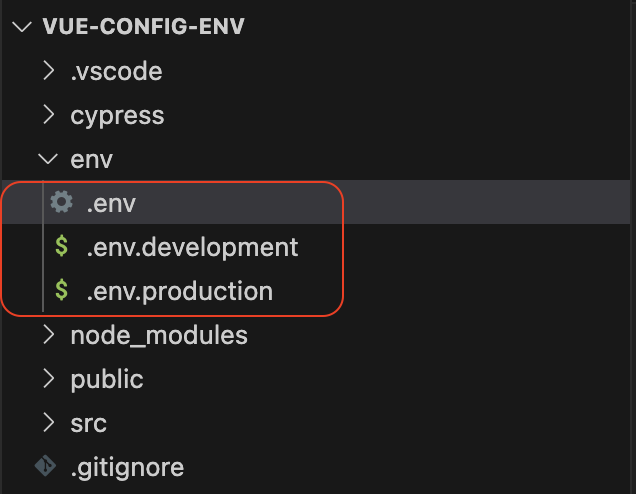Image resolution: width=636 pixels, height=494 pixels.
Task: Click the git icon beside .gitignore
Action: [x=45, y=467]
